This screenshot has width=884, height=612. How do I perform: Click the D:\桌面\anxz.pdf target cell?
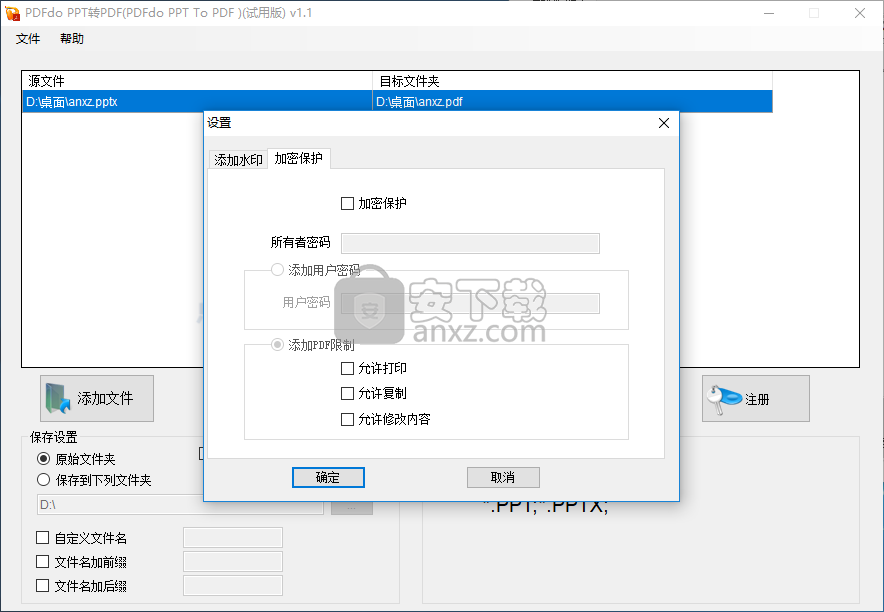[572, 101]
